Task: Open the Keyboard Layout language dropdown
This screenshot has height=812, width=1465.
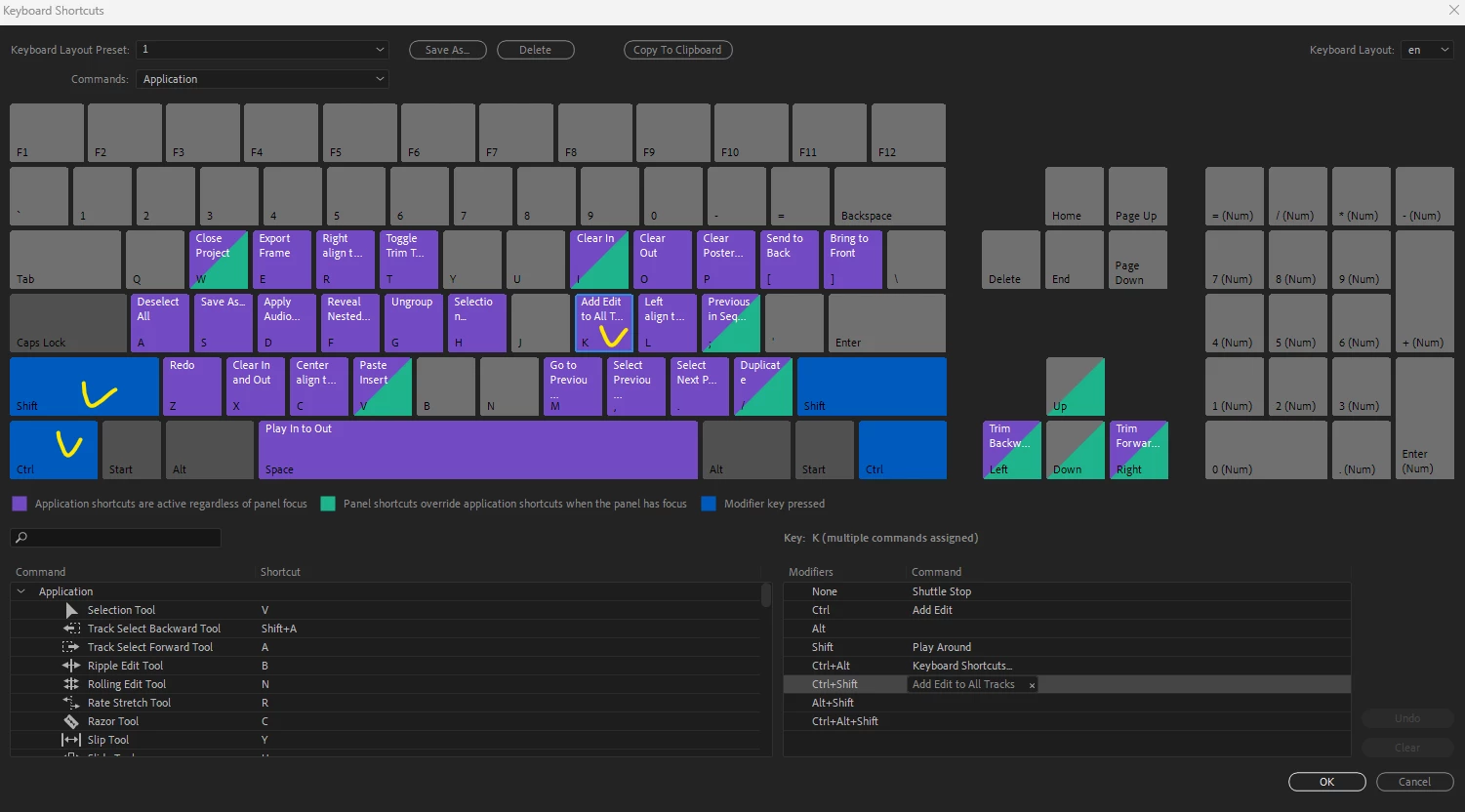Action: pyautogui.click(x=1427, y=50)
